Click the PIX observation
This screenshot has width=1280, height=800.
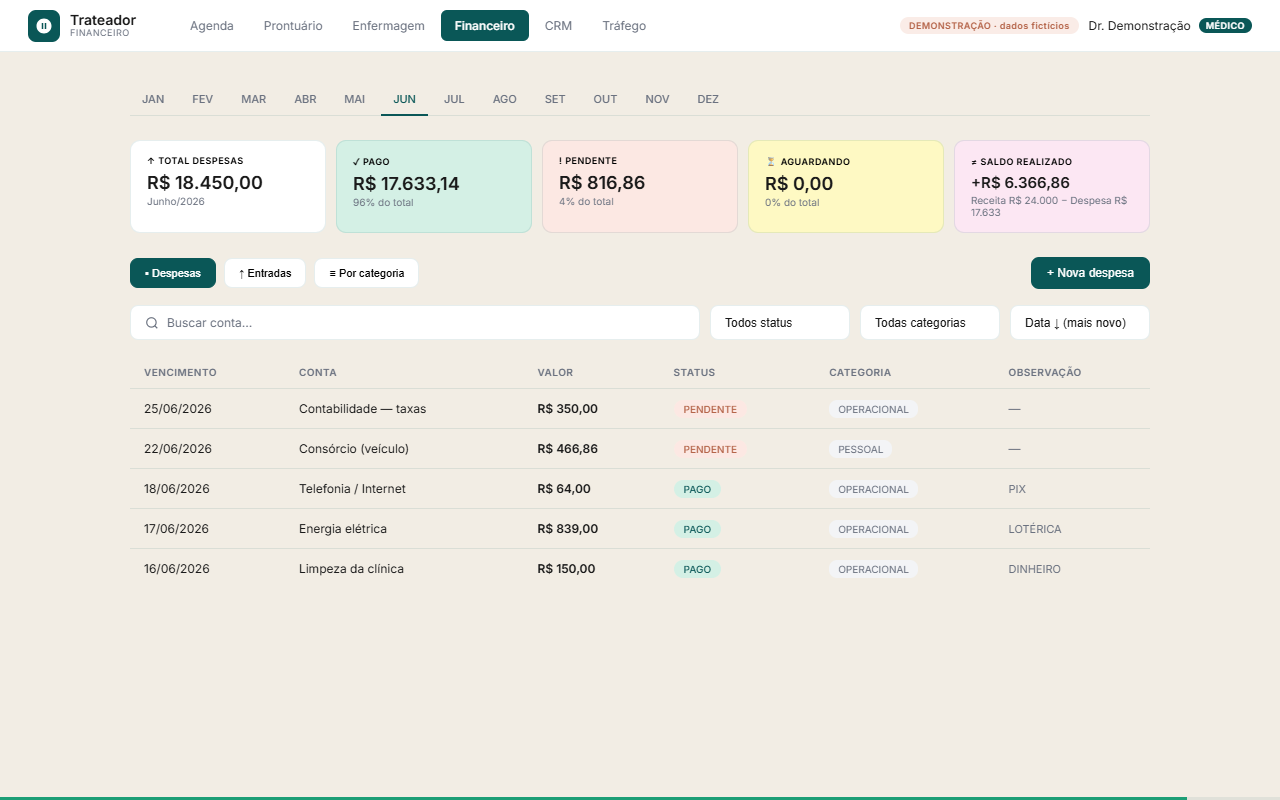[1017, 489]
